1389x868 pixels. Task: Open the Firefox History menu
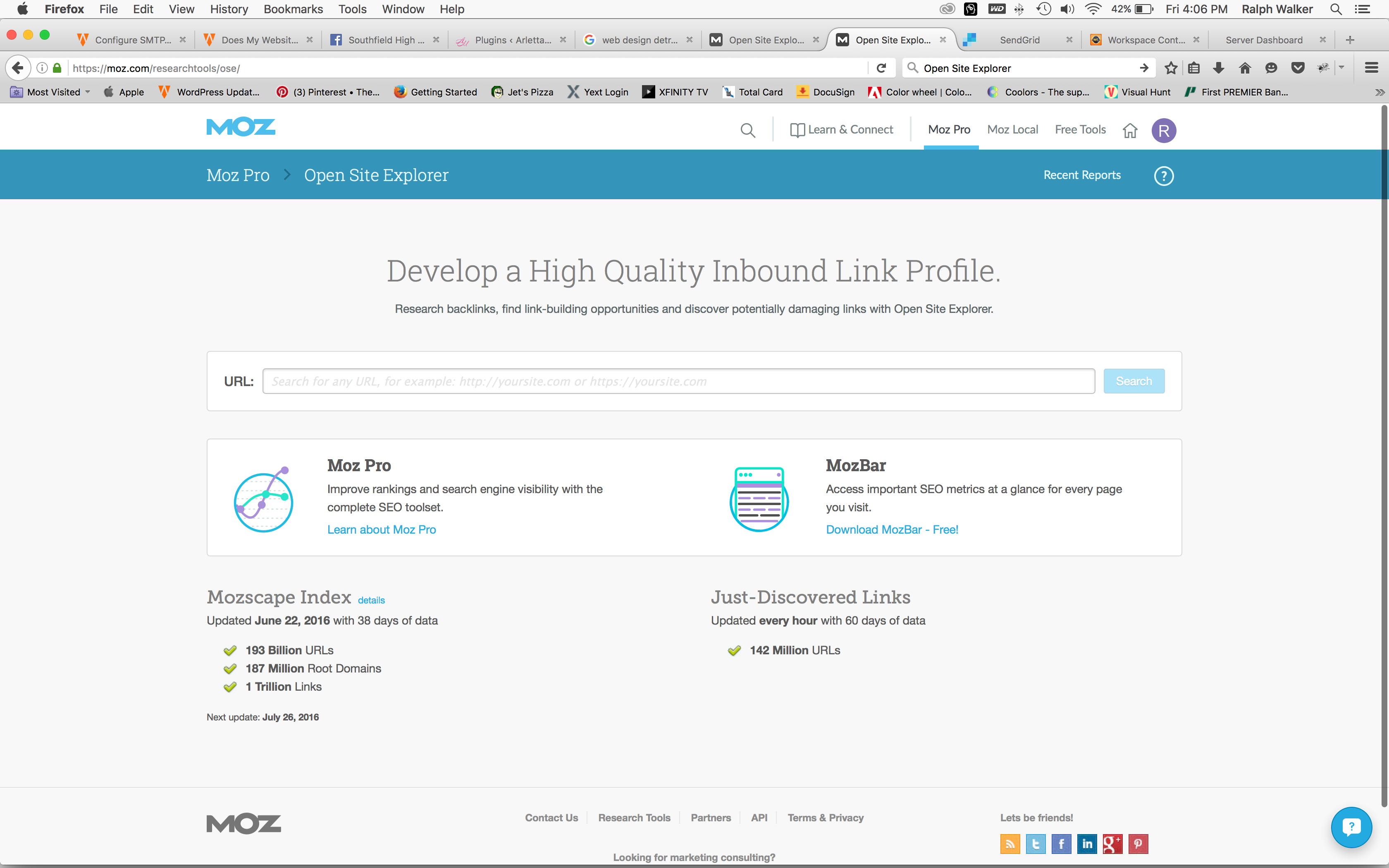point(229,9)
